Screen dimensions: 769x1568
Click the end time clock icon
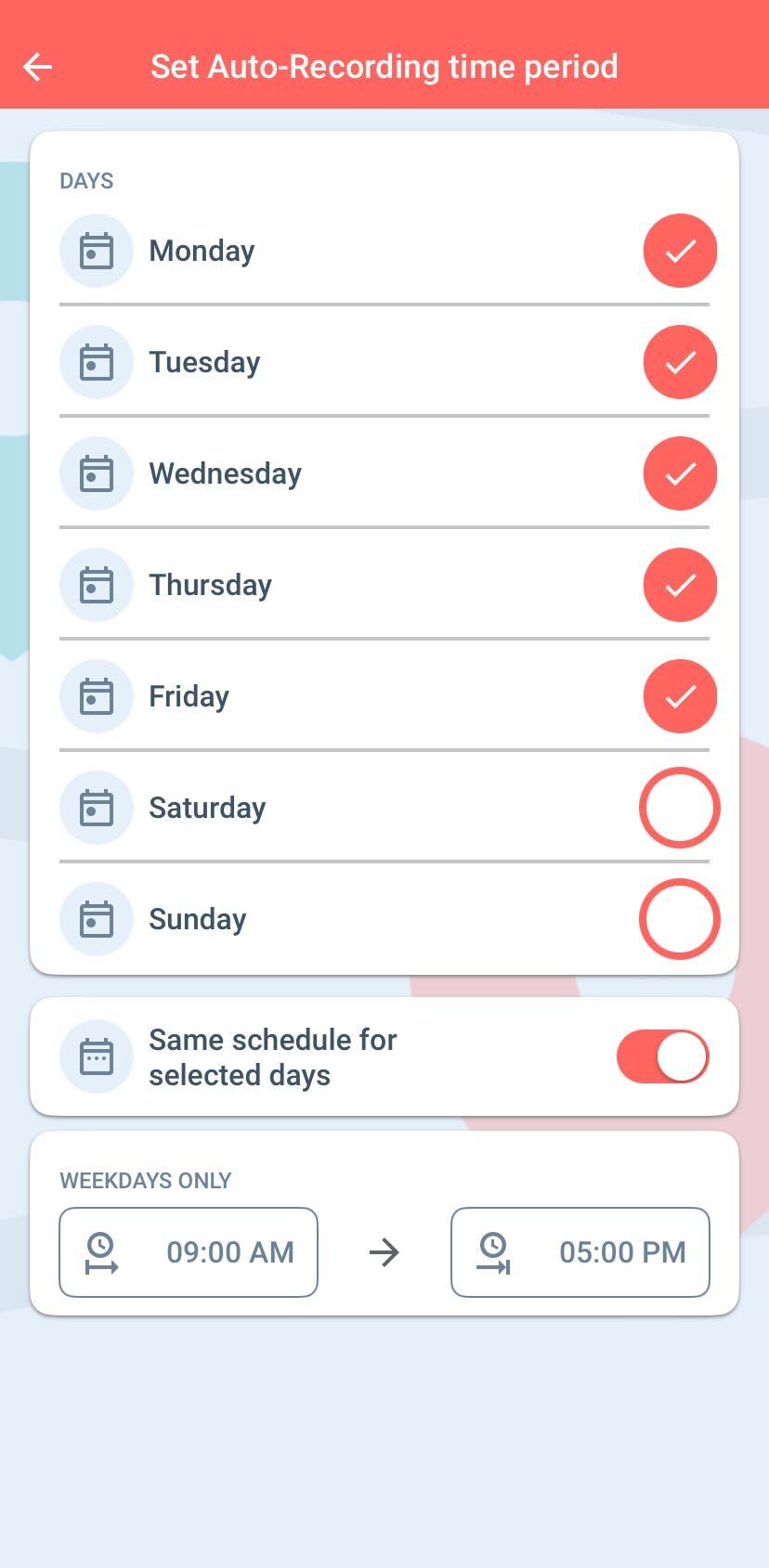click(493, 1252)
